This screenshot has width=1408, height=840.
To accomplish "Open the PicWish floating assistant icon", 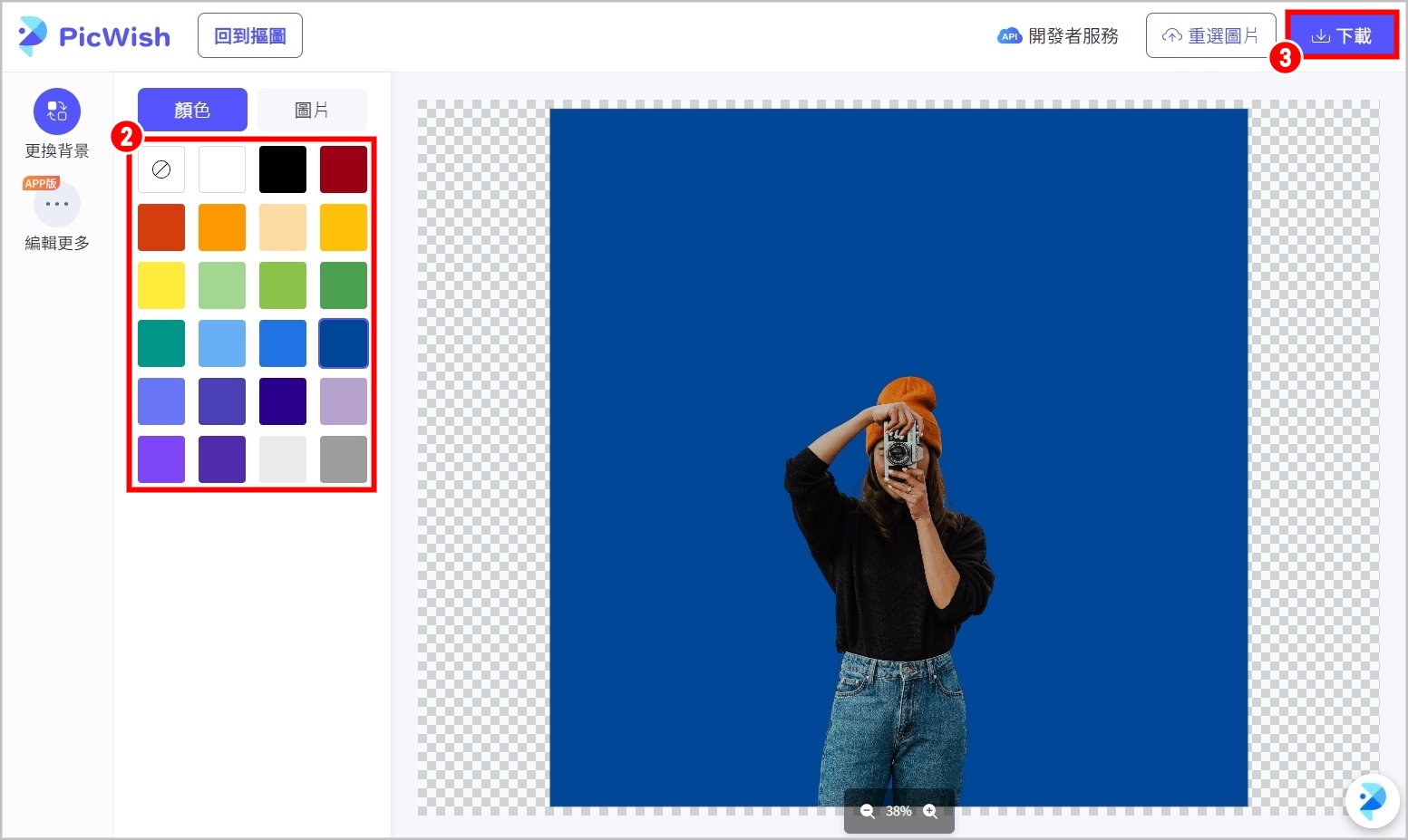I will click(1372, 800).
